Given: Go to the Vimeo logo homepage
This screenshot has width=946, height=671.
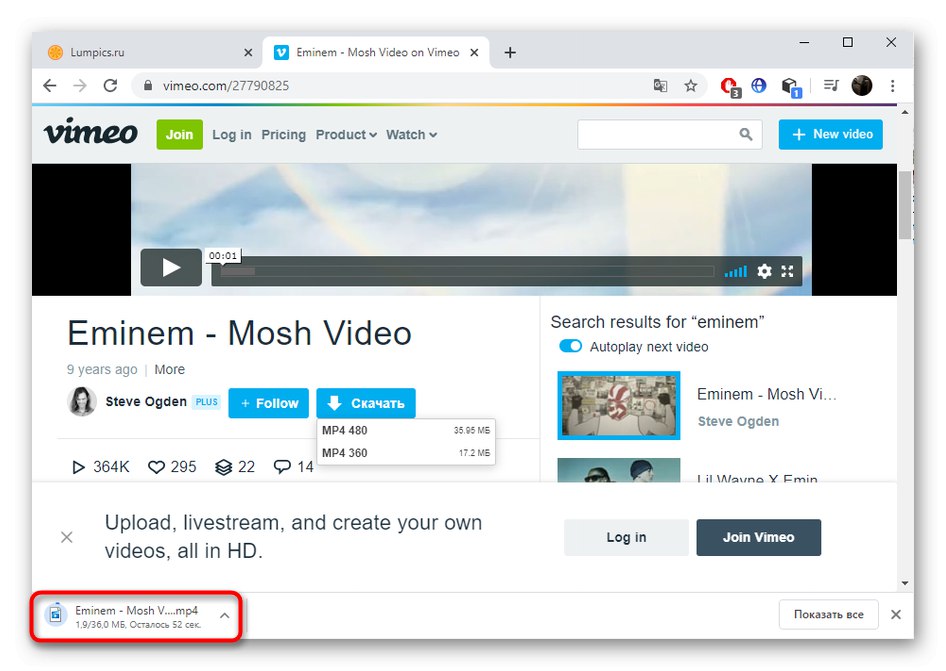Looking at the screenshot, I should (x=90, y=132).
